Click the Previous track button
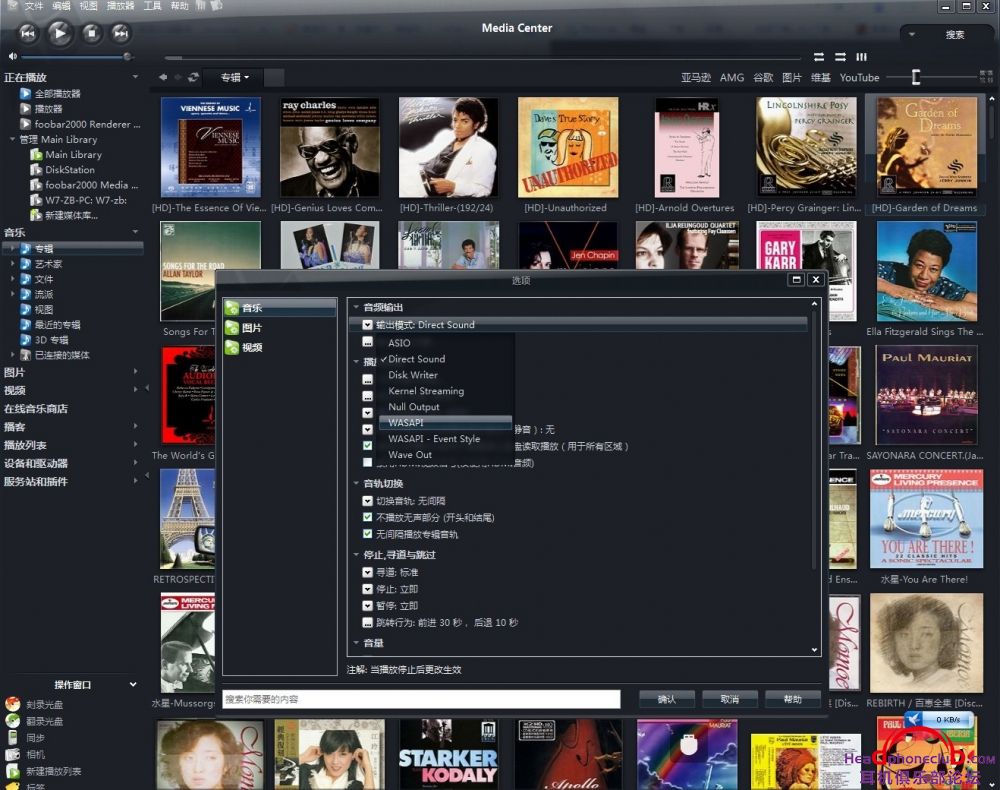This screenshot has height=790, width=1000. [27, 33]
